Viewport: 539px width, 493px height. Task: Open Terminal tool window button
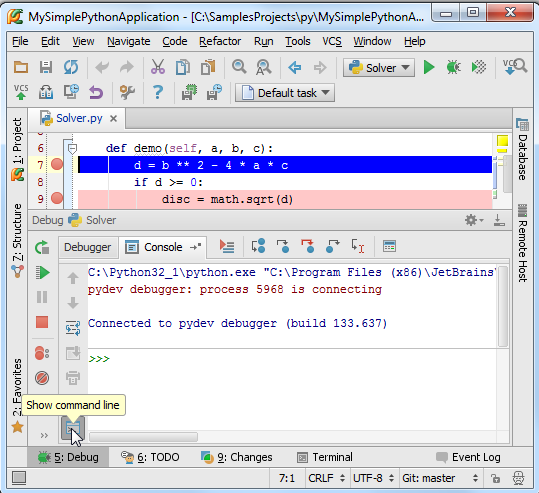[324, 457]
